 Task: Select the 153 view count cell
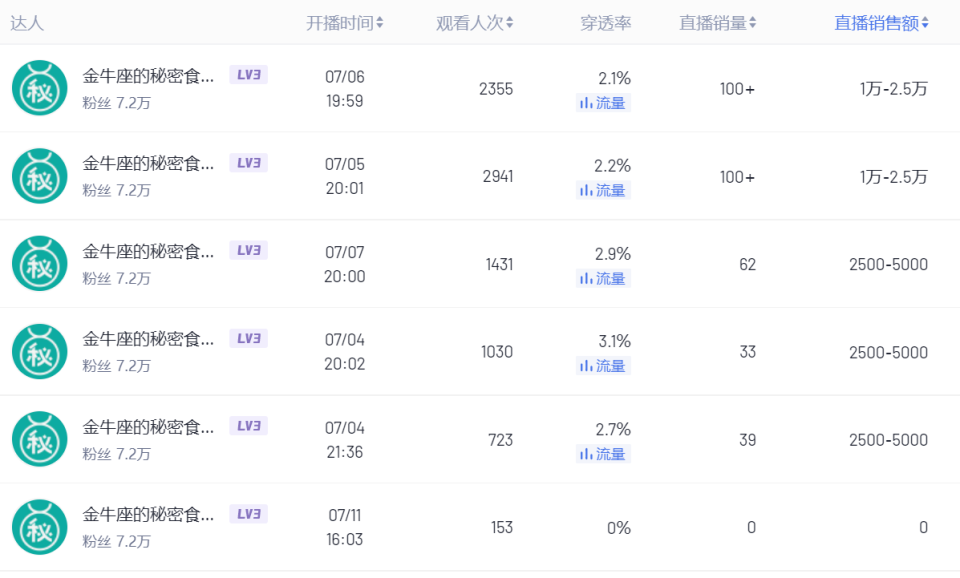point(501,528)
